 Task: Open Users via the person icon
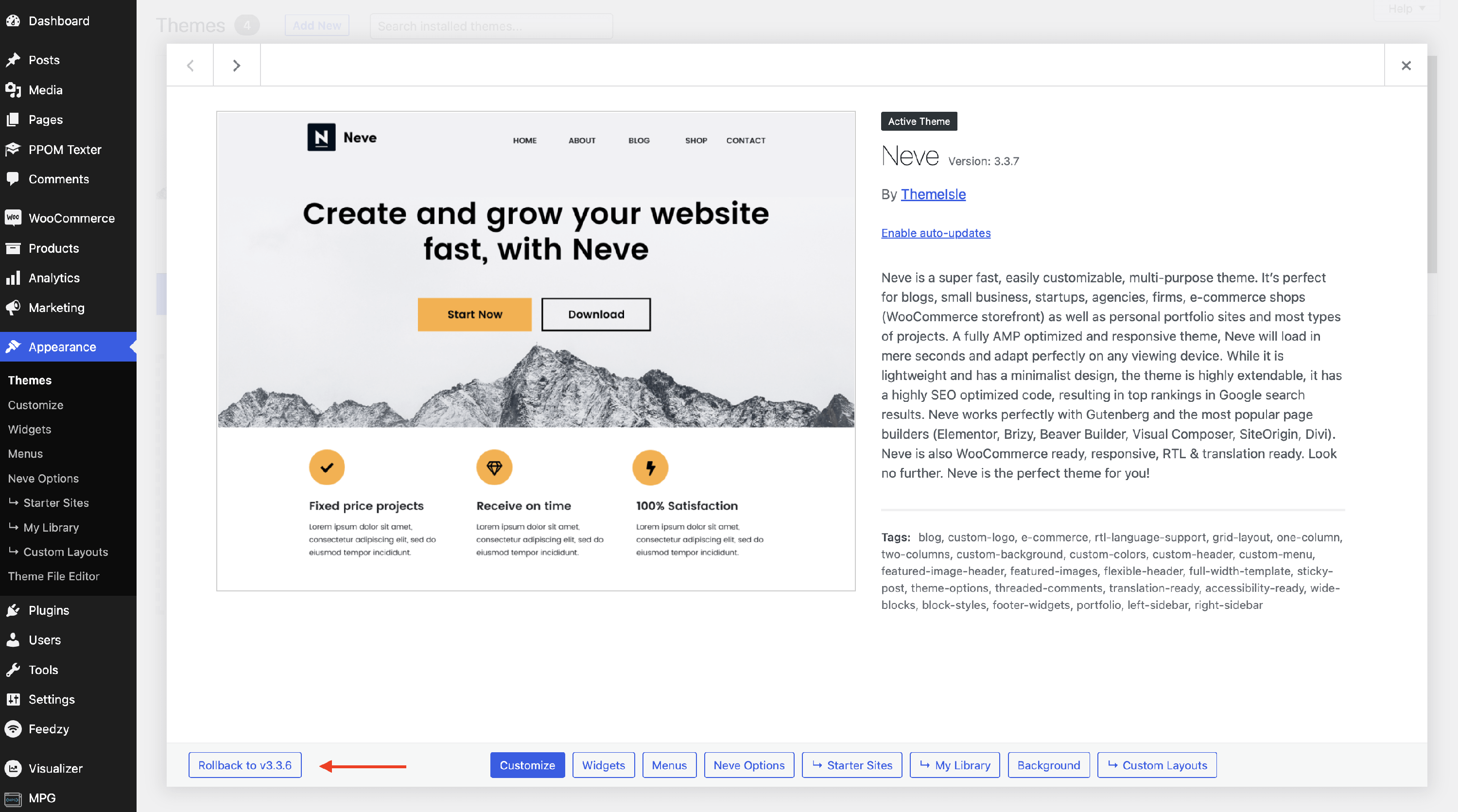coord(13,639)
